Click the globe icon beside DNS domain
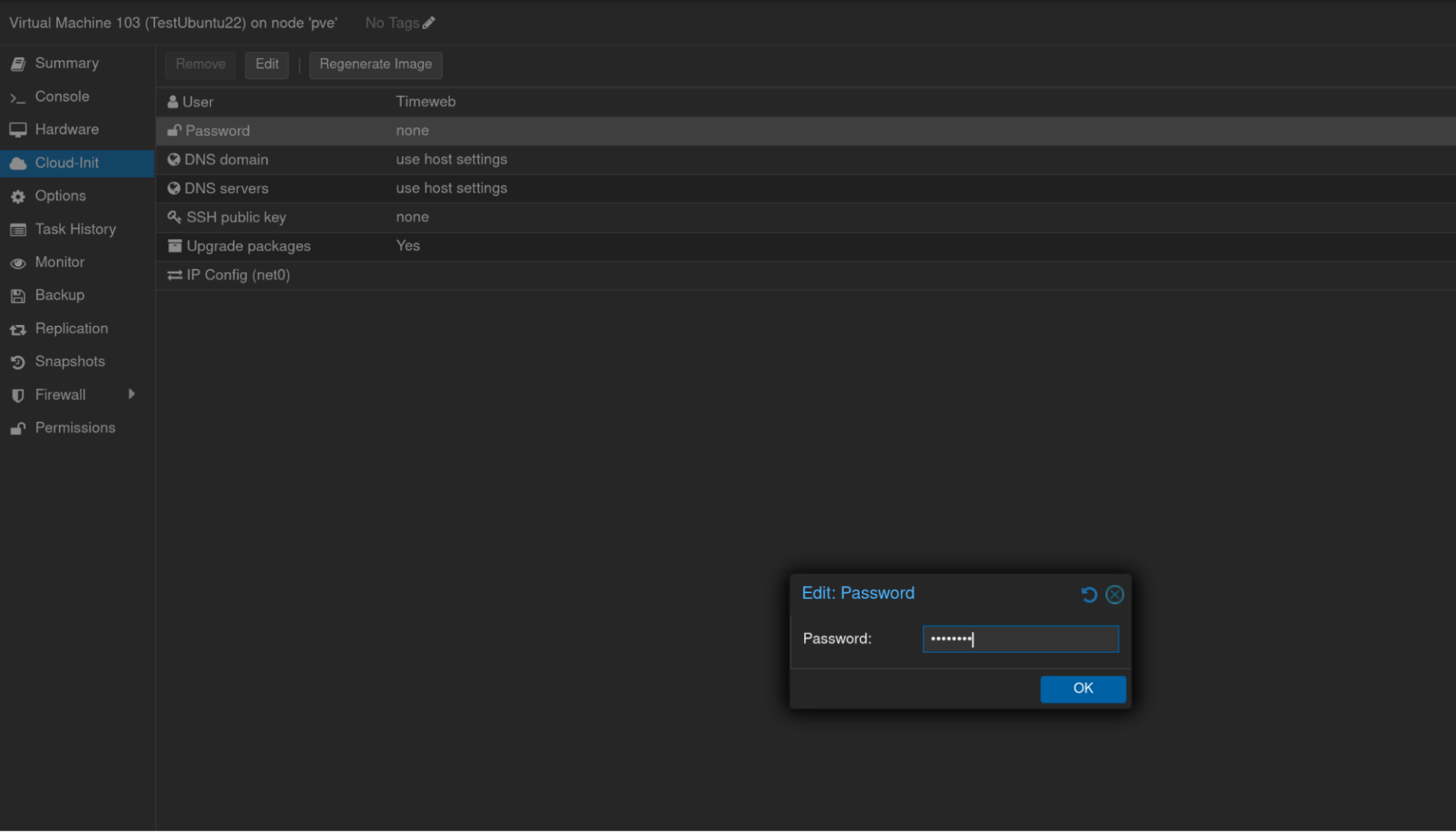This screenshot has height=832, width=1456. coord(173,160)
